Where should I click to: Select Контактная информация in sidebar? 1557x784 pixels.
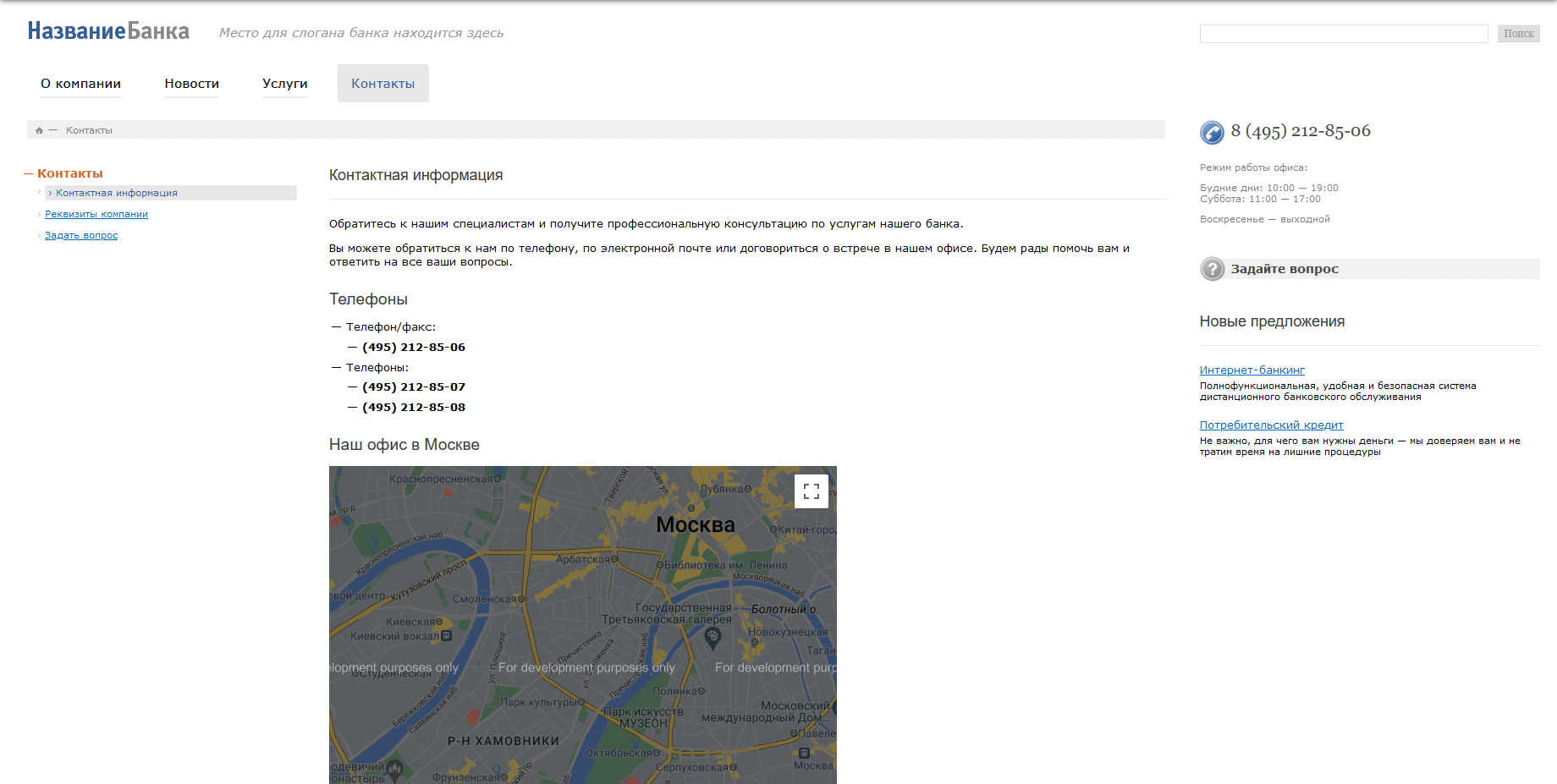point(117,194)
